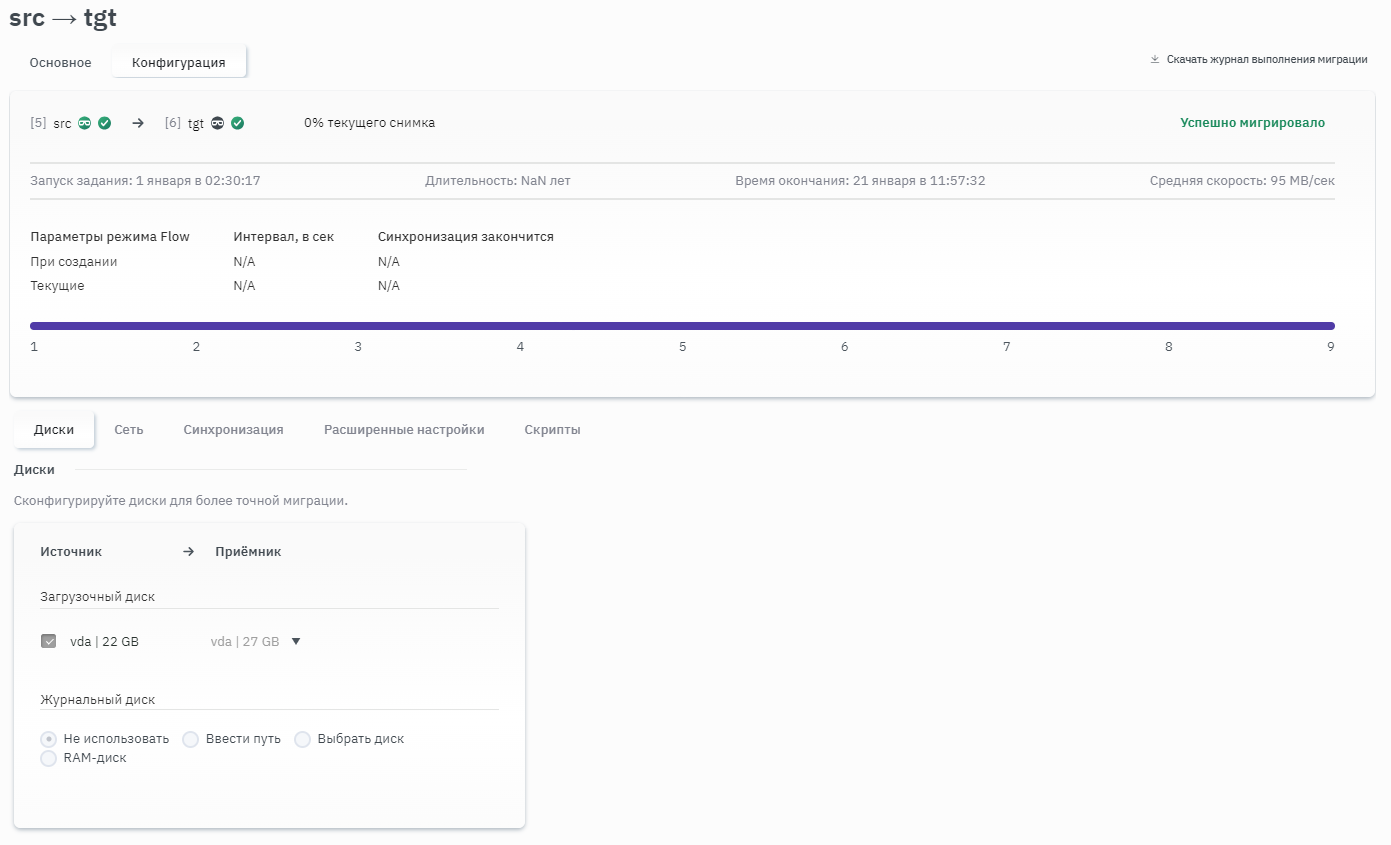Open the Сеть settings tab
1391x845 pixels.
(128, 430)
